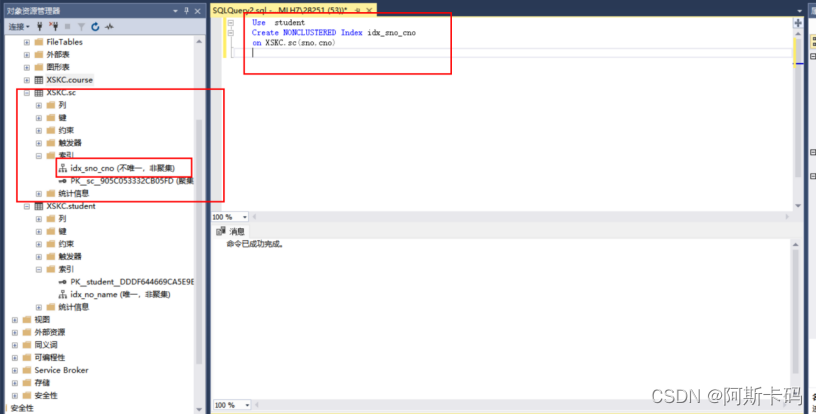Viewport: 817px width, 415px height.
Task: Open the messages pane zoom 100 % dropdown
Action: [246, 405]
